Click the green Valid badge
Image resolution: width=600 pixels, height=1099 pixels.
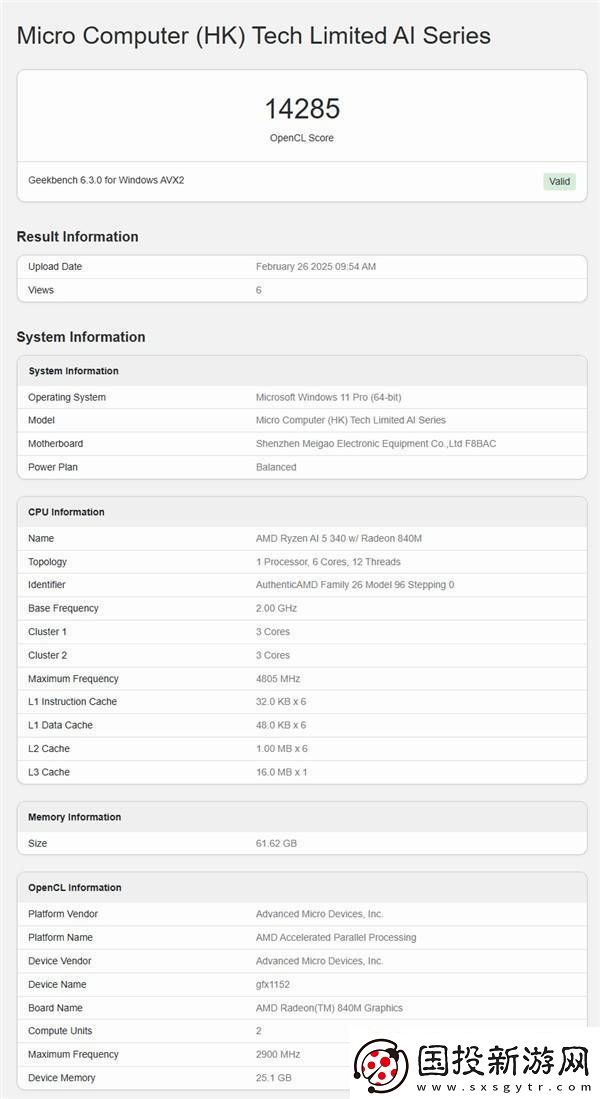coord(559,181)
